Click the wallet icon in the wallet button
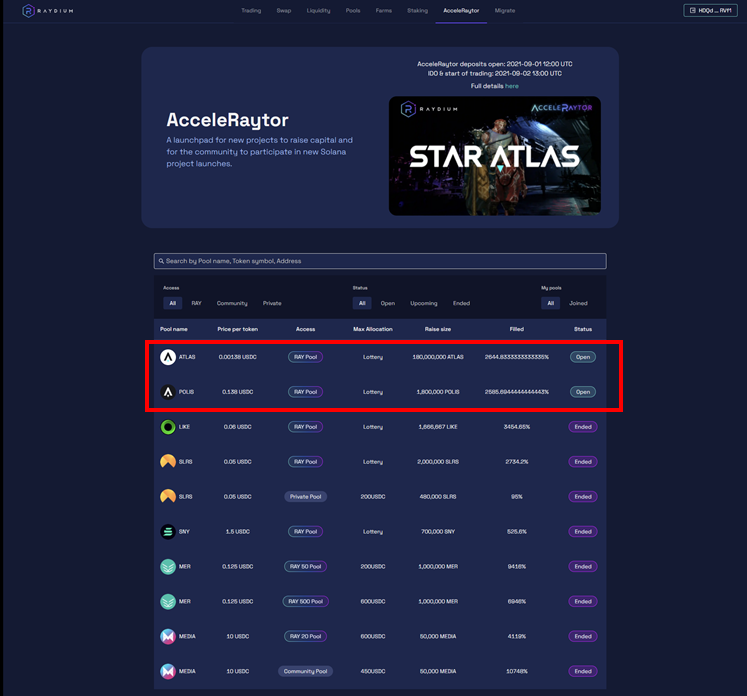747x696 pixels. (x=693, y=10)
